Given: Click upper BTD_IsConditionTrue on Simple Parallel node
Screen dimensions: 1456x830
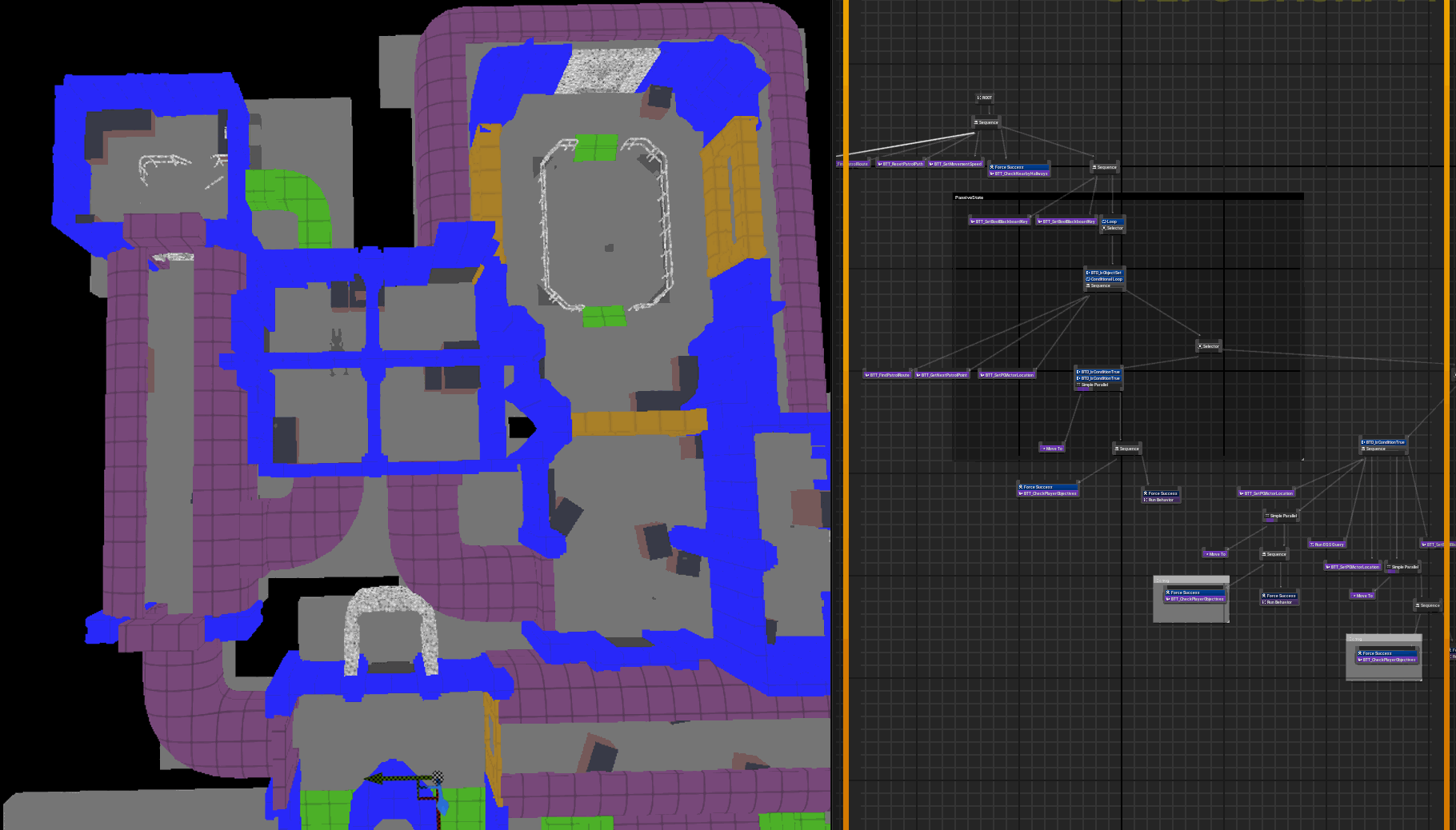Looking at the screenshot, I should pyautogui.click(x=1098, y=372).
